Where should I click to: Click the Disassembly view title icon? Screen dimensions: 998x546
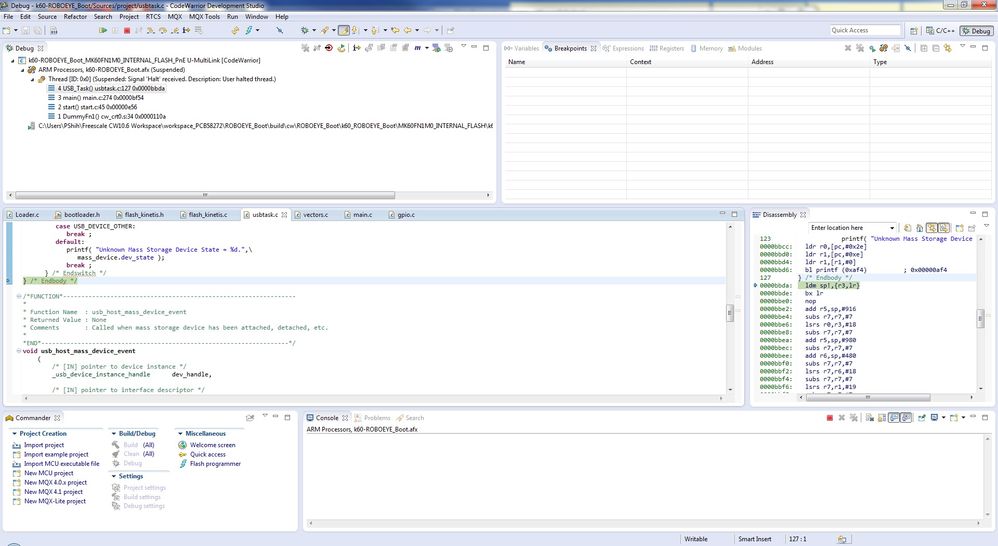756,215
